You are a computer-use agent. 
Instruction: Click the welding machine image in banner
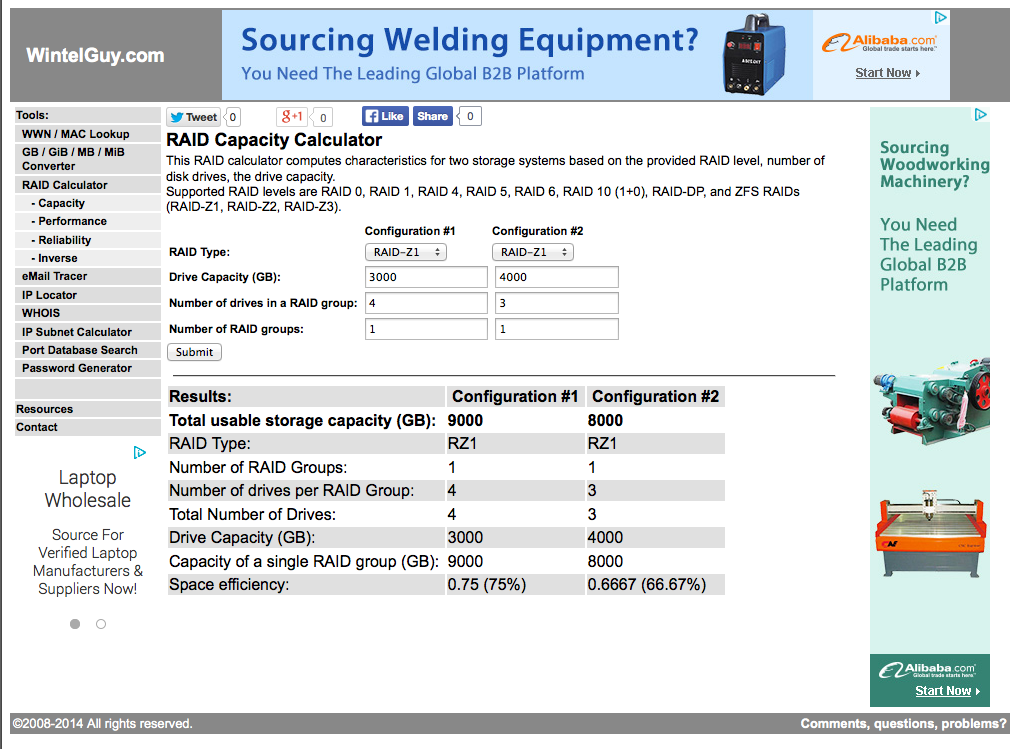(x=754, y=54)
